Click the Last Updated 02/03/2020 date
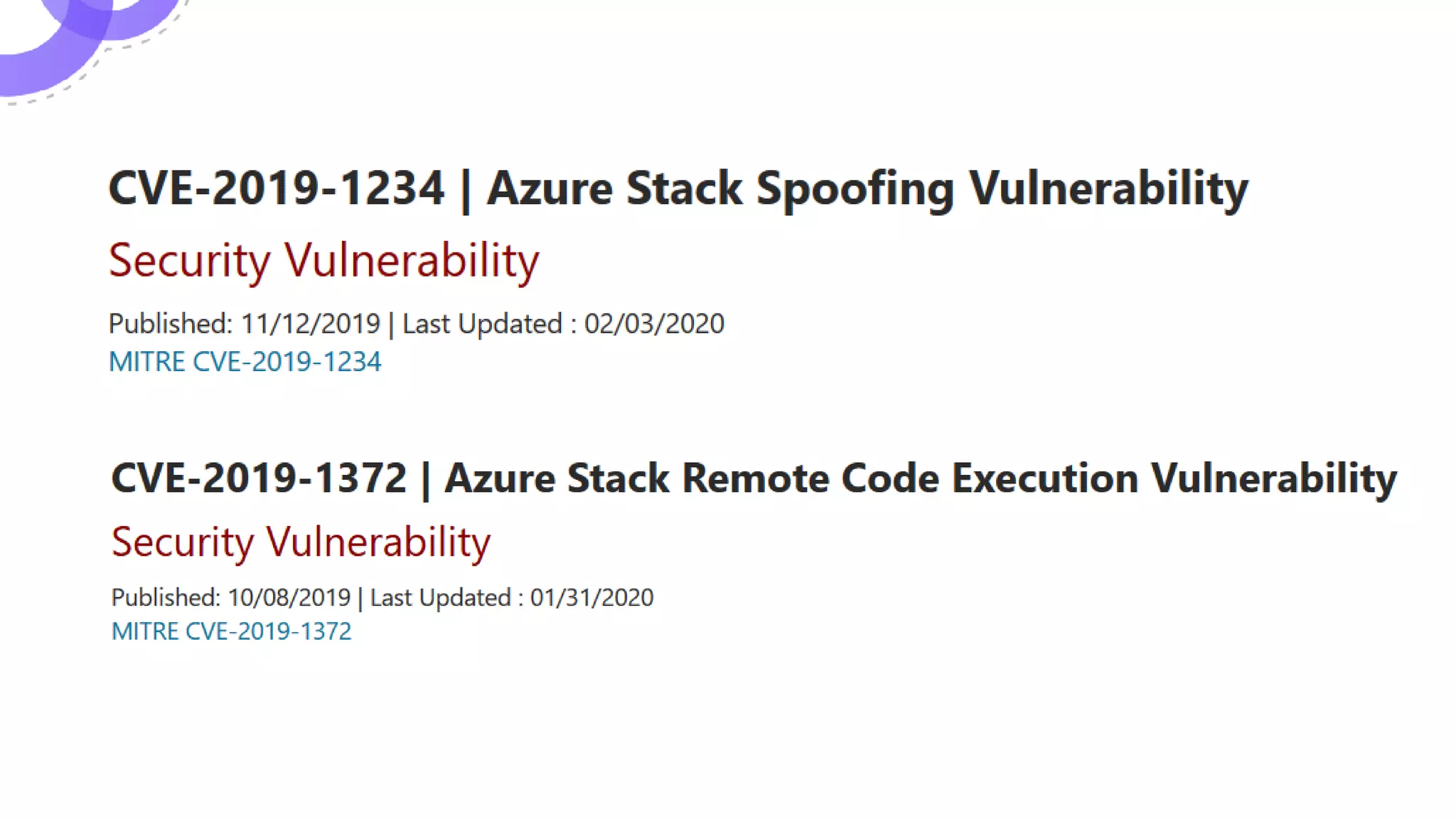Screen dimensions: 1456x819 654,324
